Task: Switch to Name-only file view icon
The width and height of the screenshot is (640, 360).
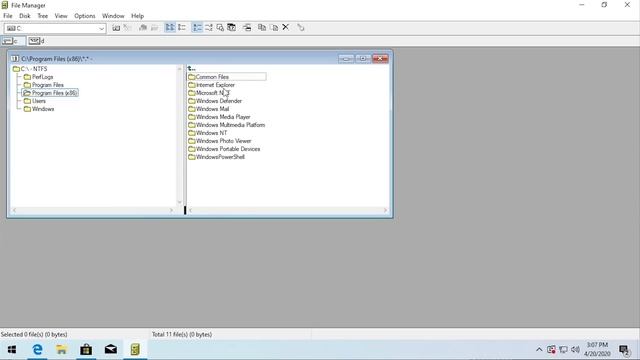Action: 170,28
